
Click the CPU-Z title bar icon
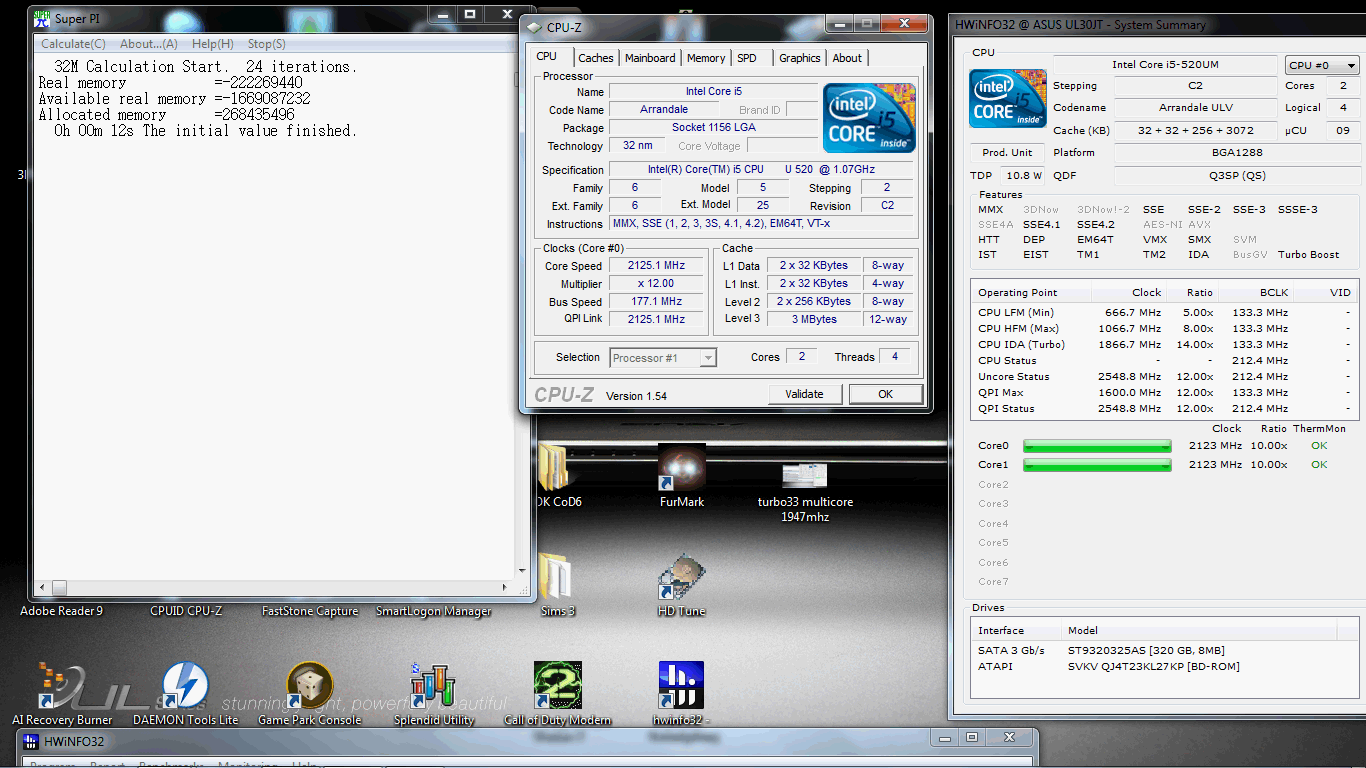pos(535,28)
